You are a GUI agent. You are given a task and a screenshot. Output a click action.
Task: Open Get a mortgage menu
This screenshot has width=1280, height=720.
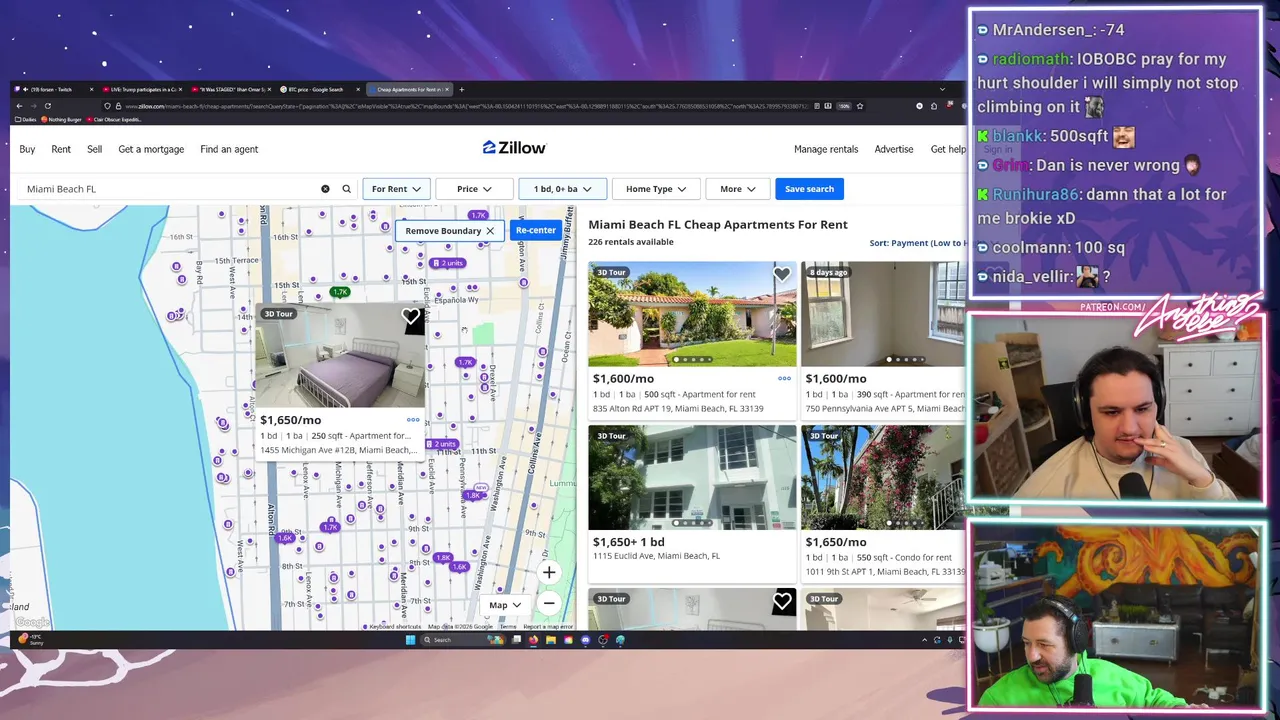tap(151, 149)
